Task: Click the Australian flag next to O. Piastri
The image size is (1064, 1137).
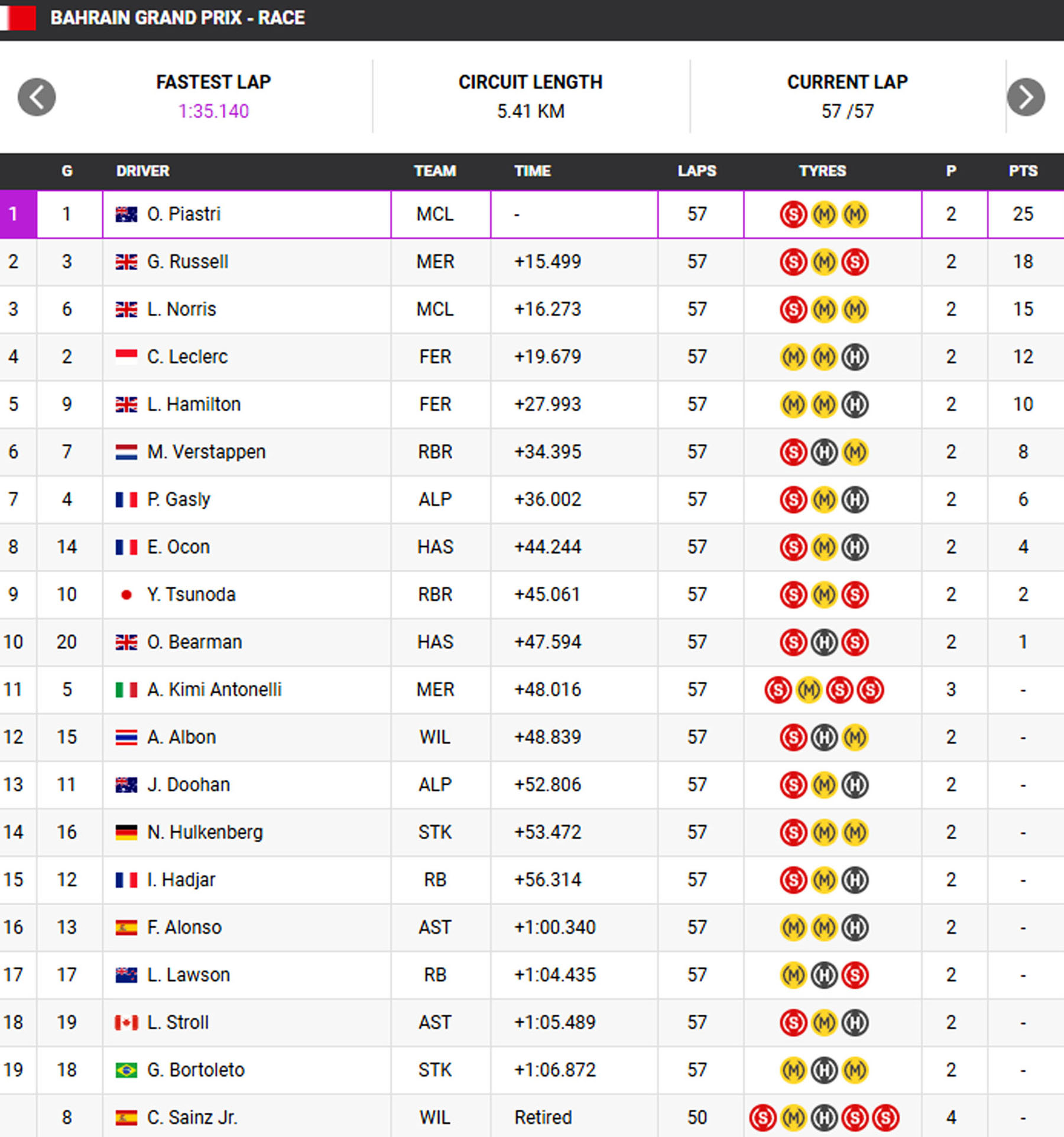Action: point(126,214)
